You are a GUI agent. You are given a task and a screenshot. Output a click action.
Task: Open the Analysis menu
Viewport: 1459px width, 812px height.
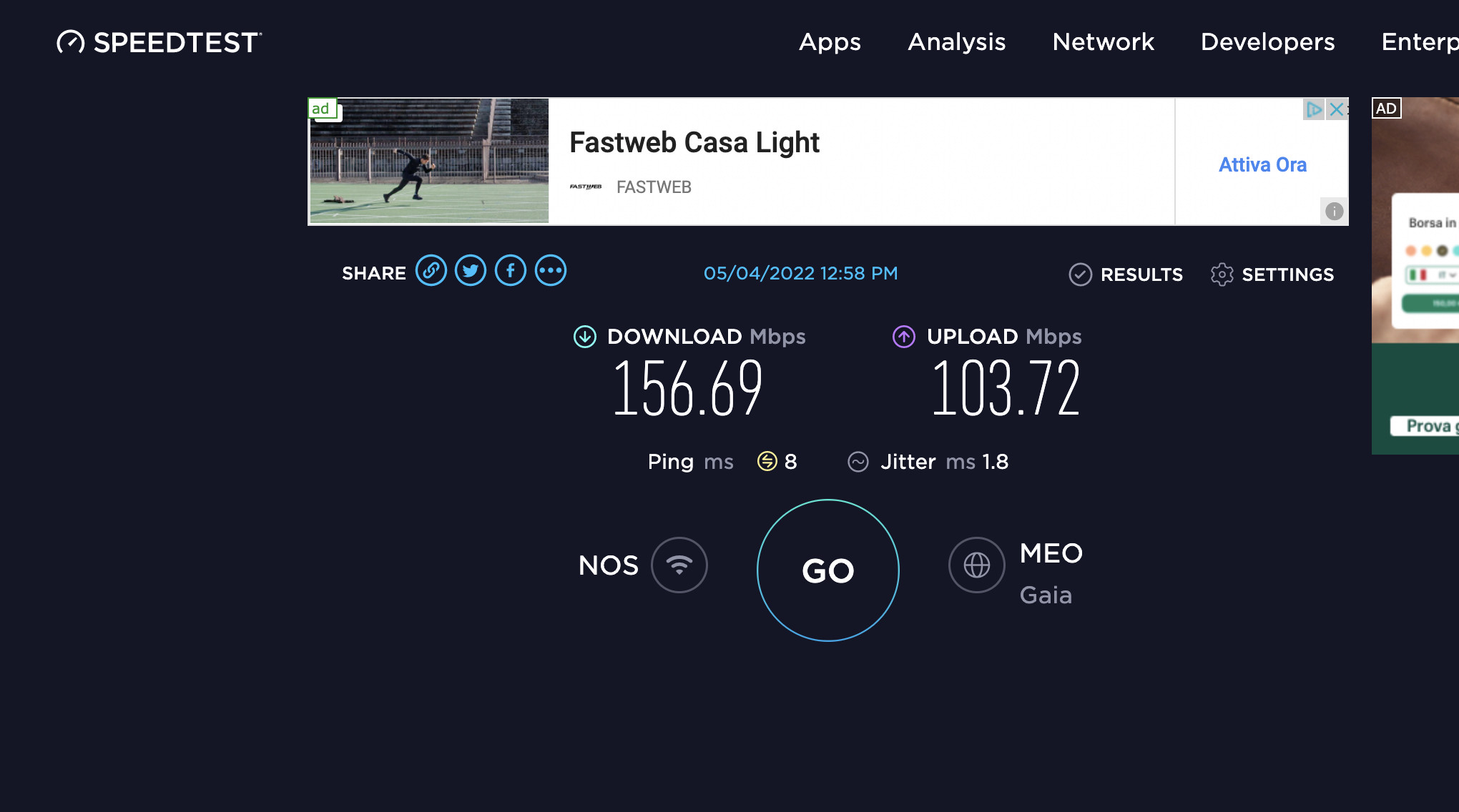coord(957,42)
